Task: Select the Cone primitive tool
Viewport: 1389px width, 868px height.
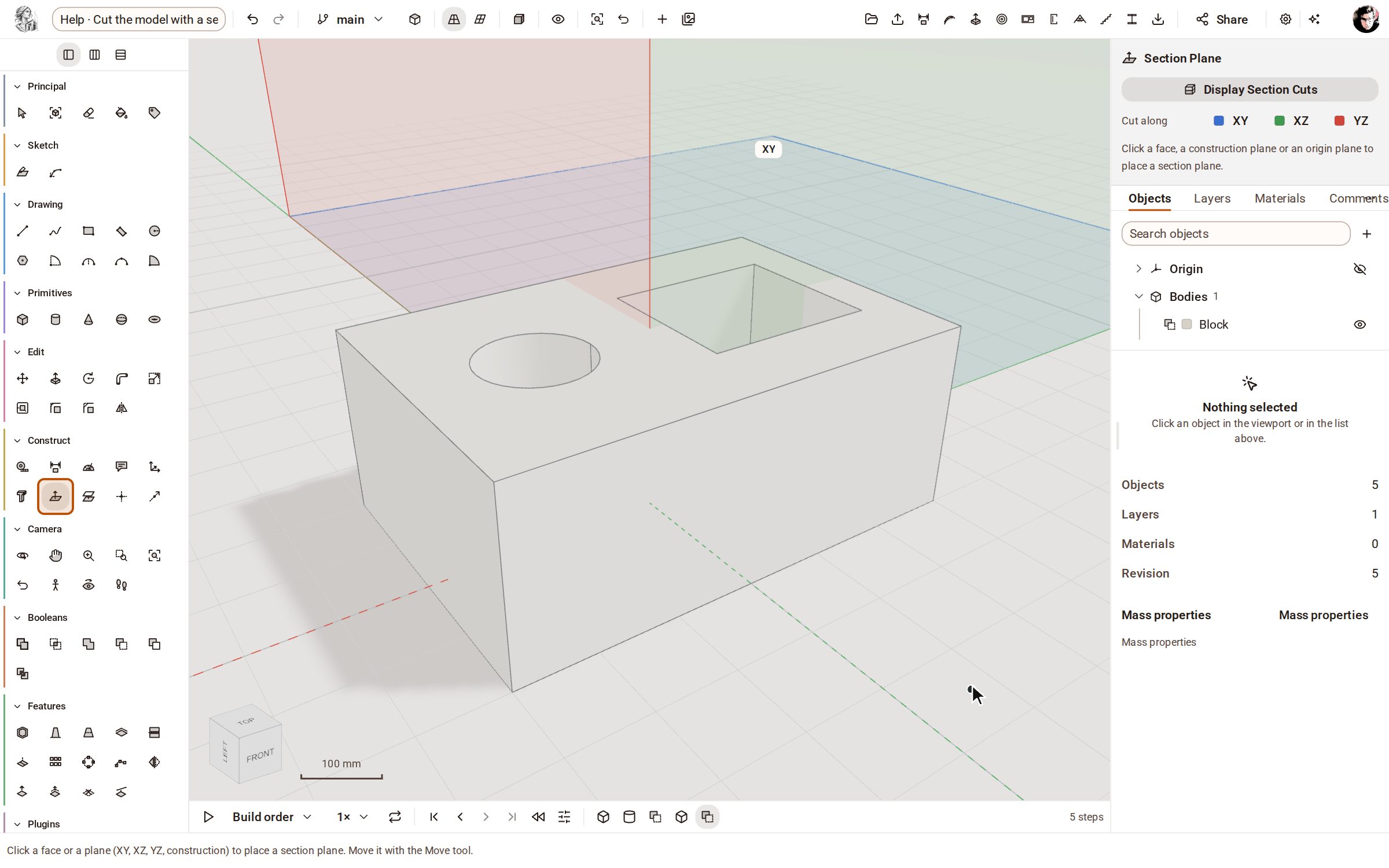Action: click(89, 319)
